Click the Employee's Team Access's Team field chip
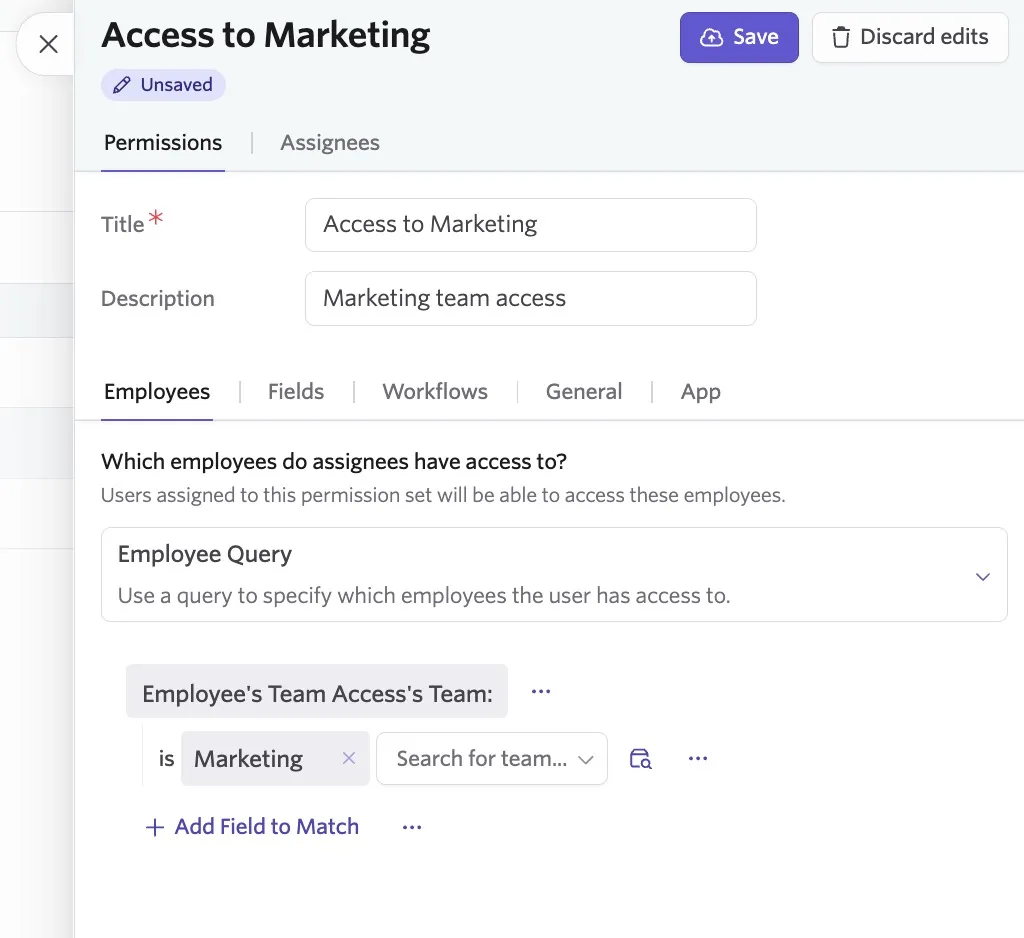The width and height of the screenshot is (1024, 938). click(x=317, y=691)
